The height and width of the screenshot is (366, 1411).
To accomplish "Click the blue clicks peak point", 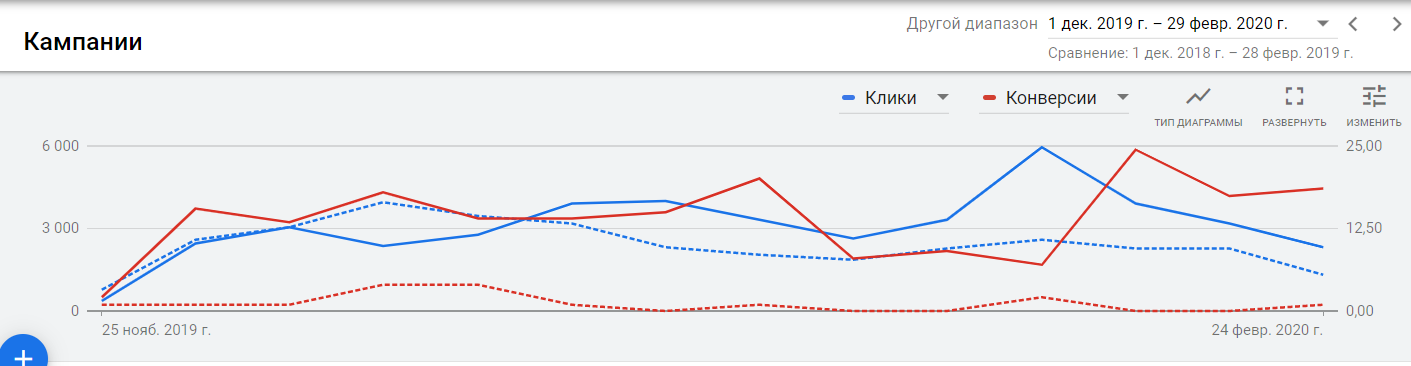I will [1042, 147].
